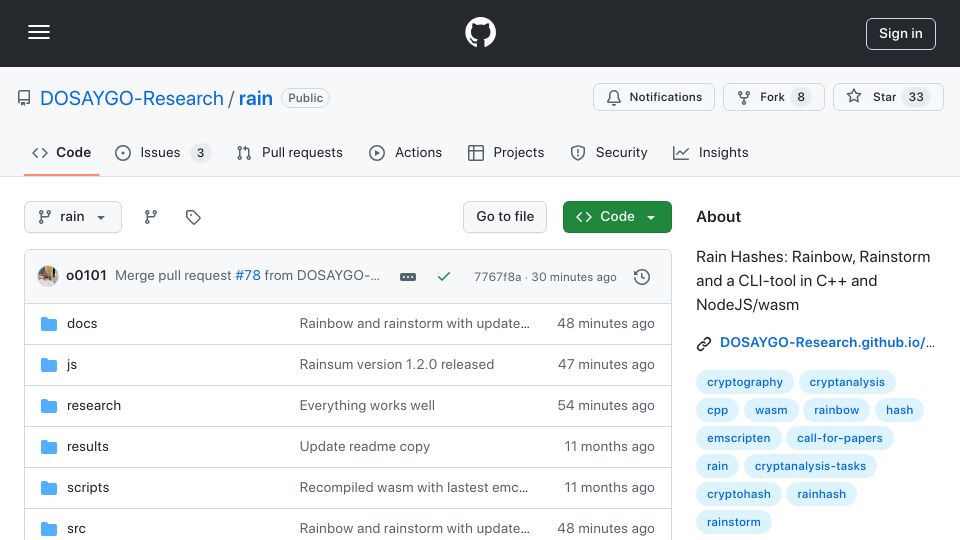Viewport: 960px width, 540px height.
Task: Open the DOSAYGO-Research organization link
Action: pos(132,98)
